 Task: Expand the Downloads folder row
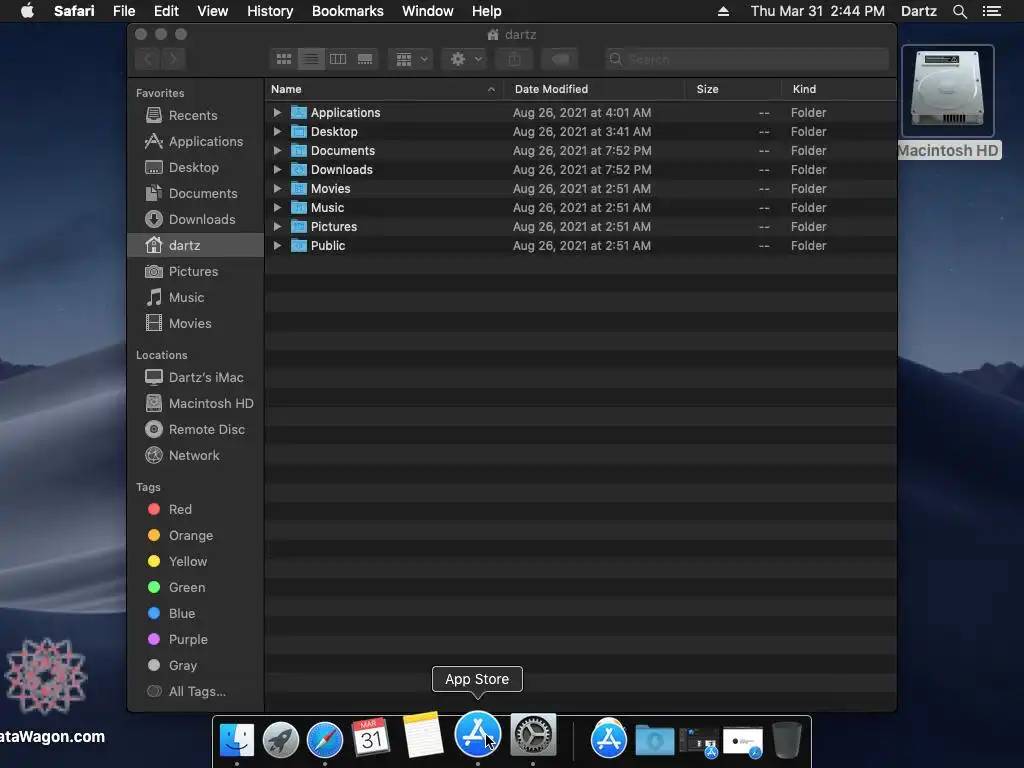(x=277, y=169)
